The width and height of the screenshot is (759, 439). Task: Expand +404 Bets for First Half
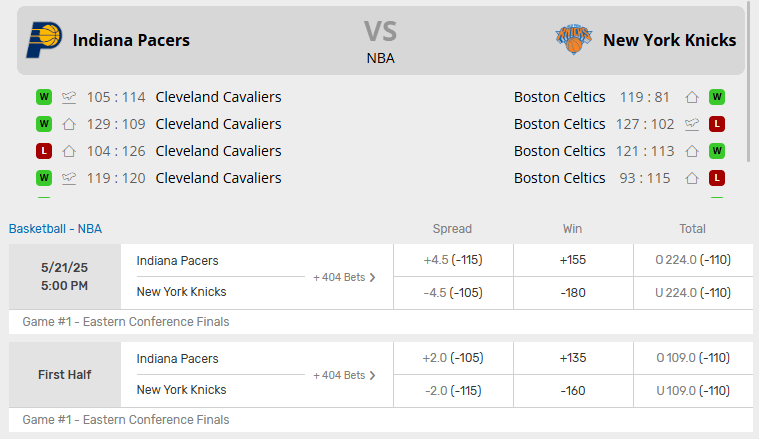tap(344, 375)
